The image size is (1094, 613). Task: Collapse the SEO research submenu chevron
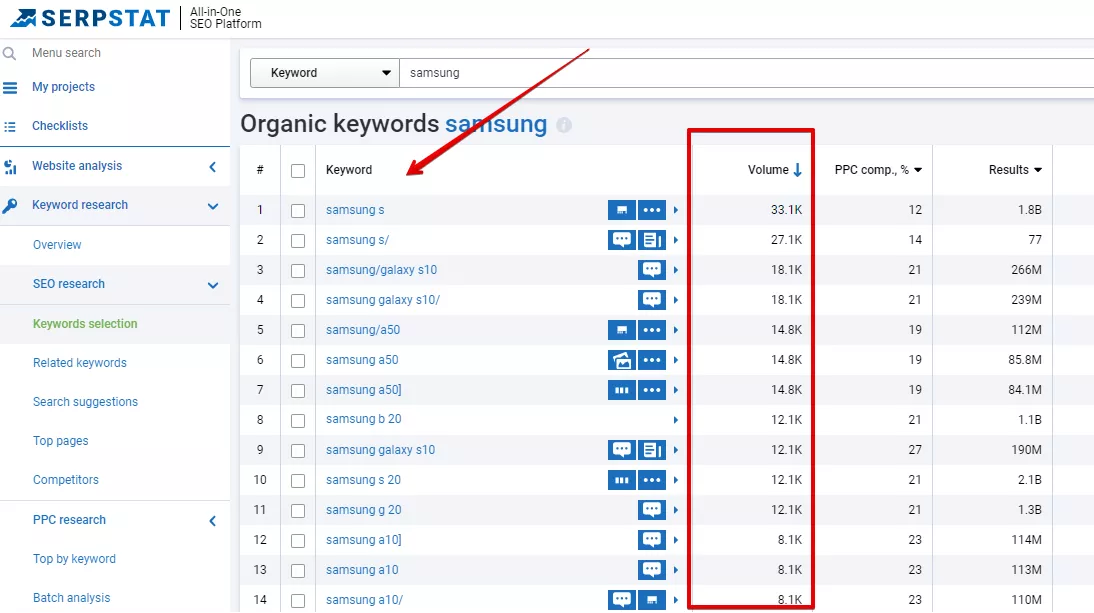pyautogui.click(x=213, y=285)
